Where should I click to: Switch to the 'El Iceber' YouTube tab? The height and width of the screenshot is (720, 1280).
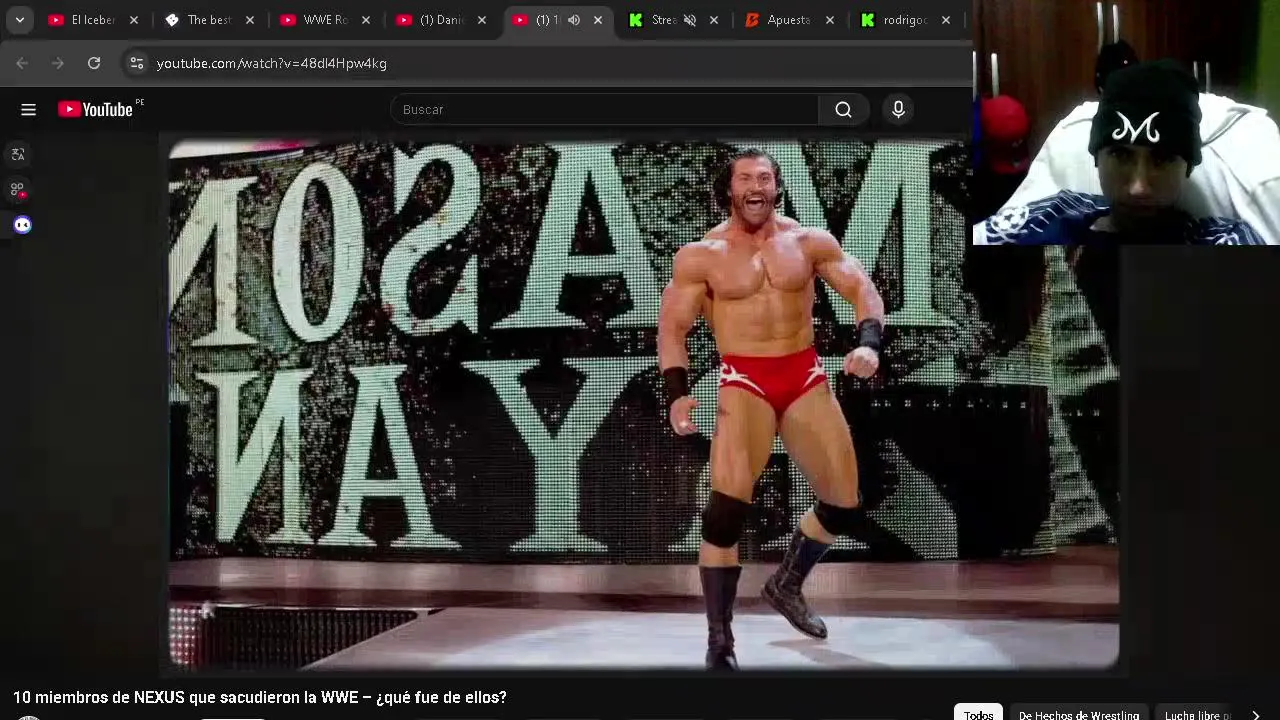tap(82, 20)
